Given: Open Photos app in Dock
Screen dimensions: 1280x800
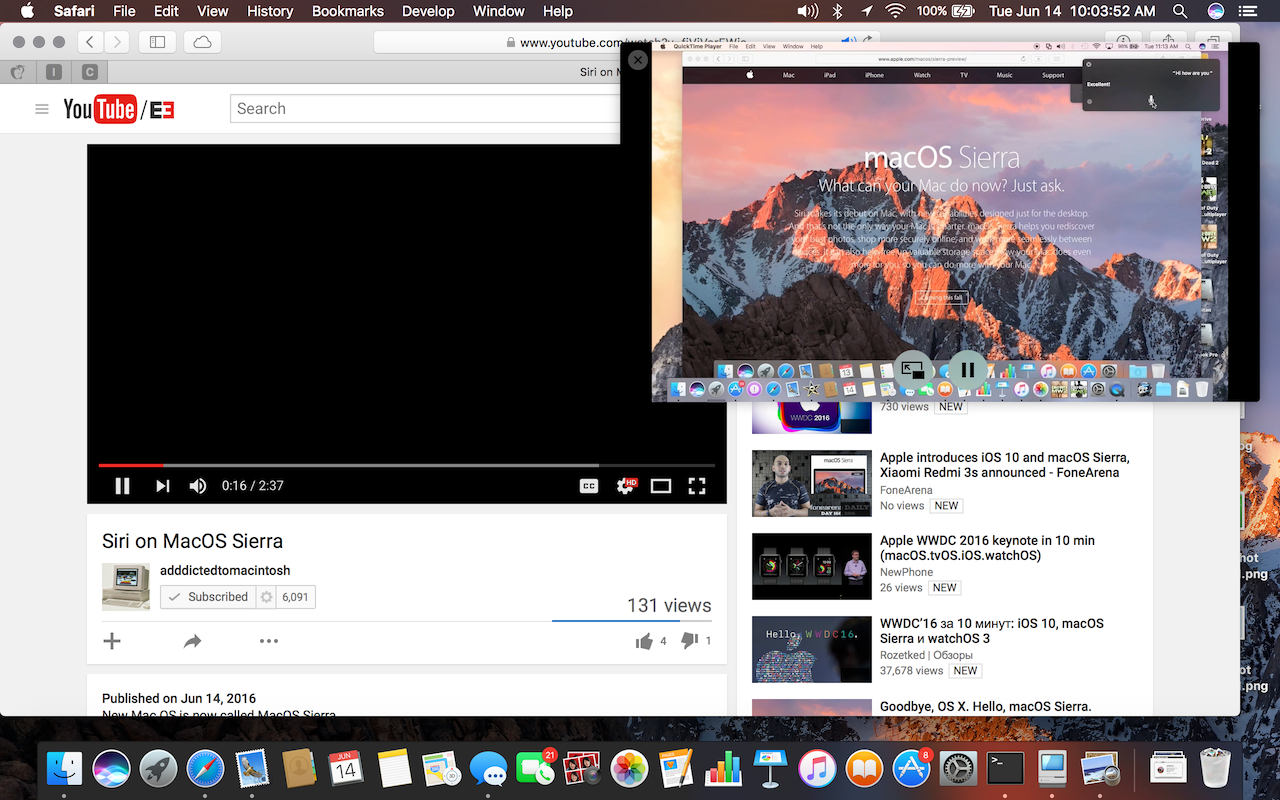Looking at the screenshot, I should pos(629,769).
